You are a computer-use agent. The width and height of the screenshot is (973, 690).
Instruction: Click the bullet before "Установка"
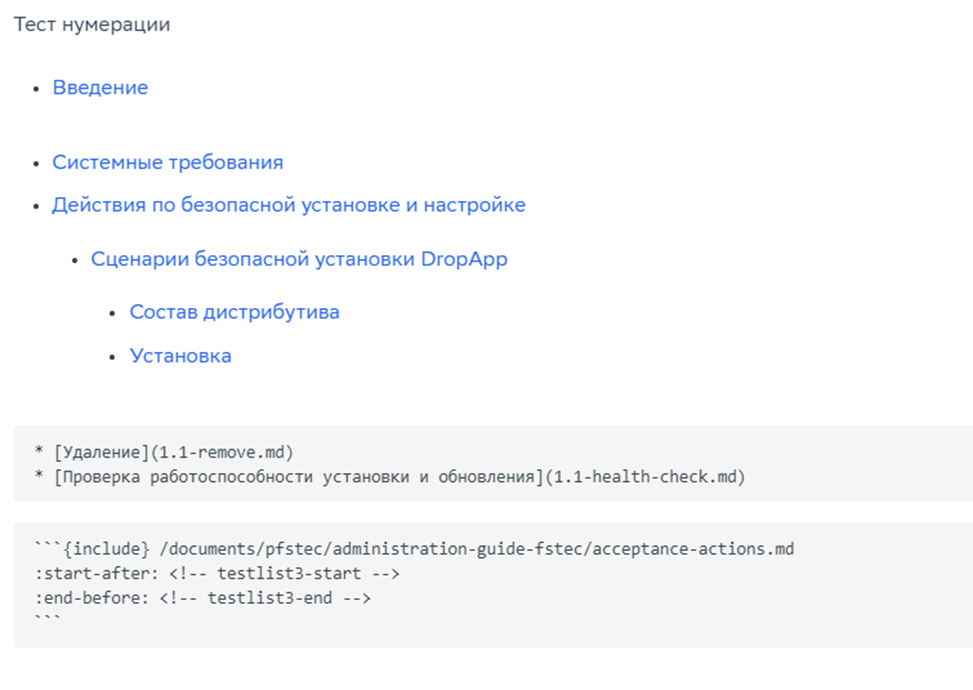(114, 357)
